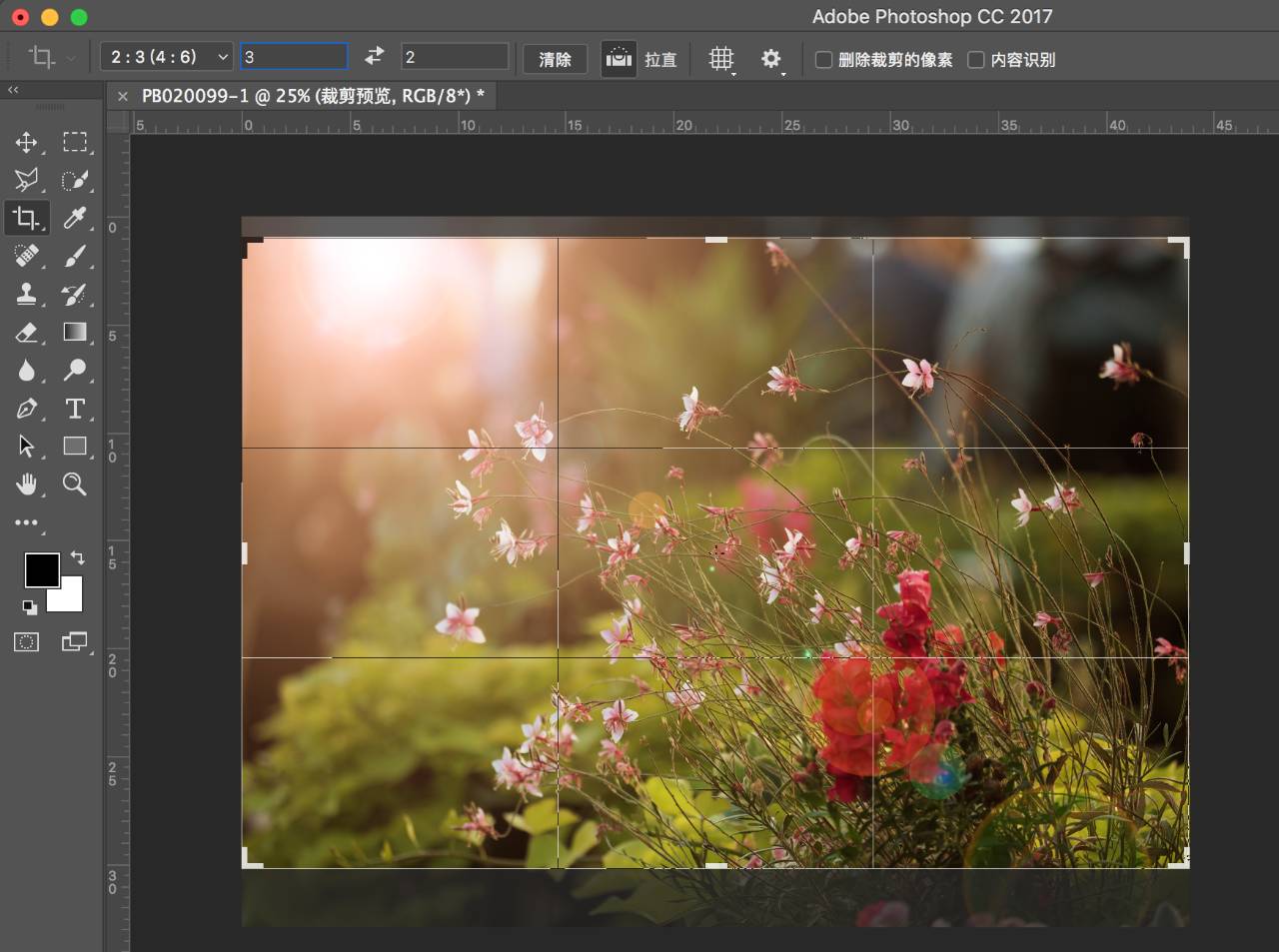Open the 2:3 (4:6) aspect ratio dropdown
This screenshot has height=952, width=1279.
point(166,57)
